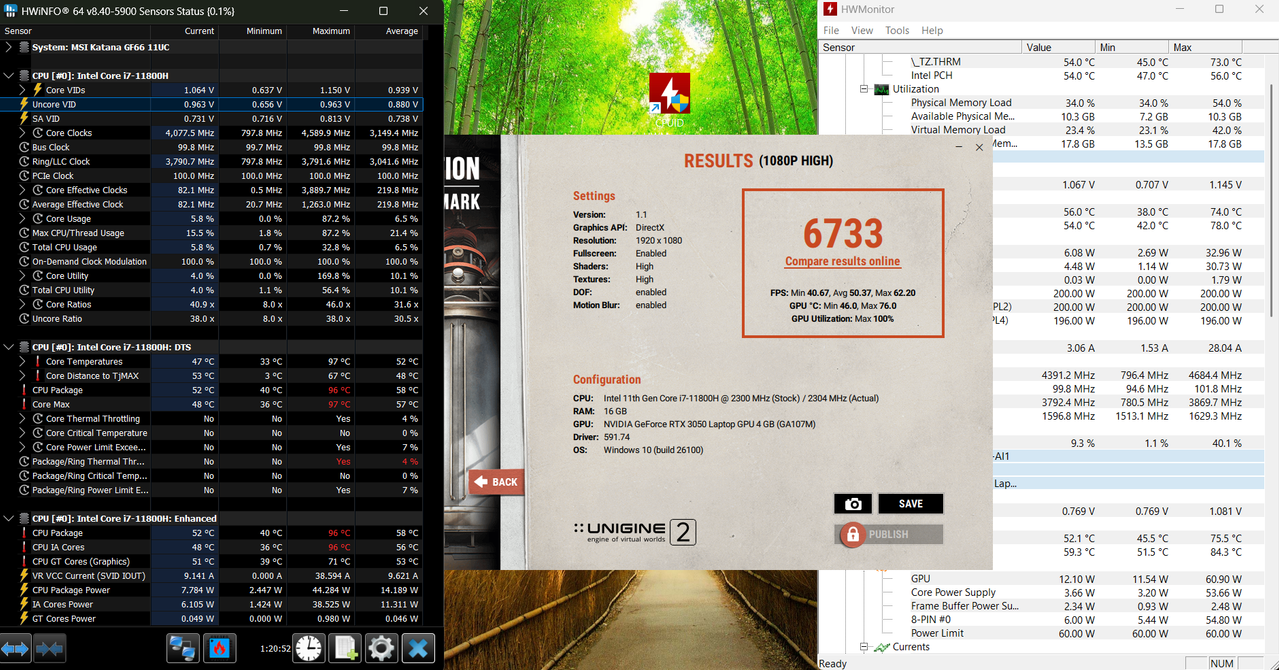This screenshot has width=1279, height=670.
Task: Open the HWMonitor Tools menu
Action: [897, 31]
